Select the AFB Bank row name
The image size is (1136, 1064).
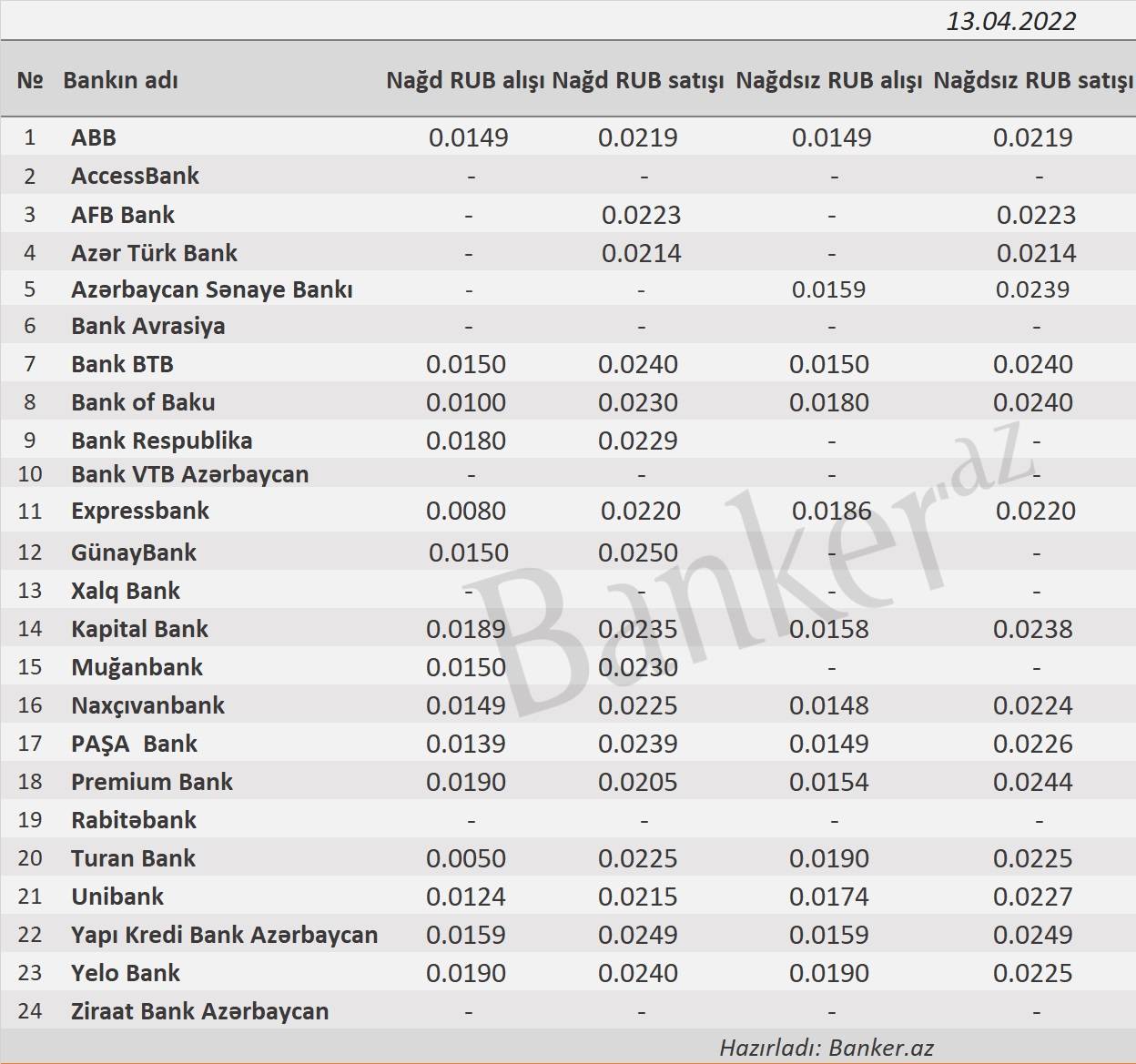tap(123, 215)
